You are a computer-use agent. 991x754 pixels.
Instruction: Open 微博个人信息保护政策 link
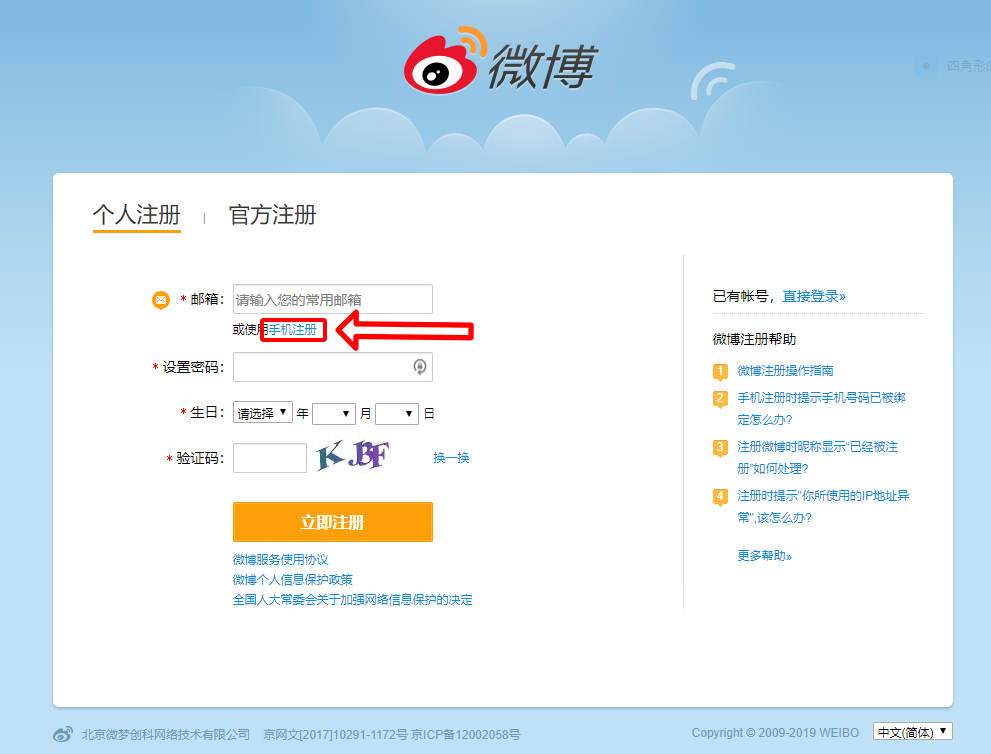coord(293,580)
